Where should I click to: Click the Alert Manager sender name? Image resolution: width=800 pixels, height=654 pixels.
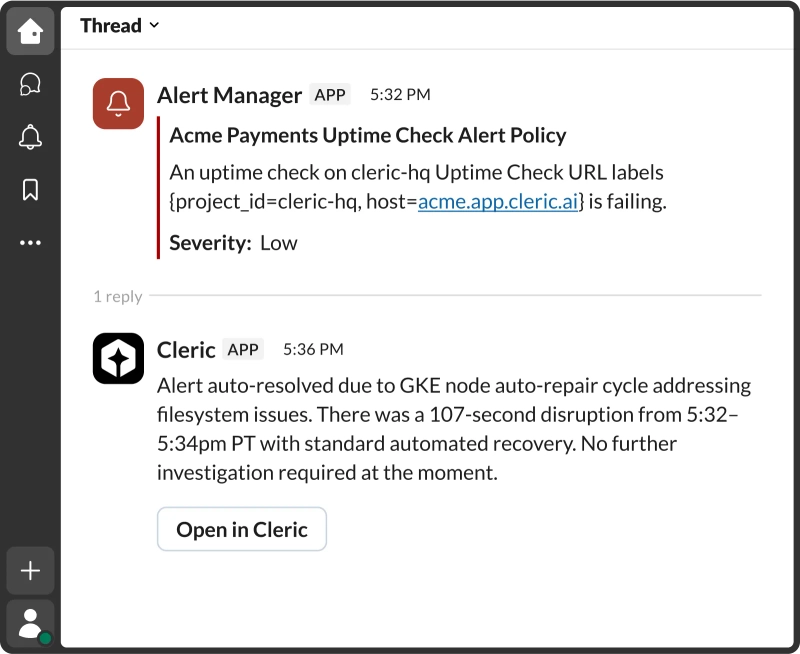tap(229, 95)
